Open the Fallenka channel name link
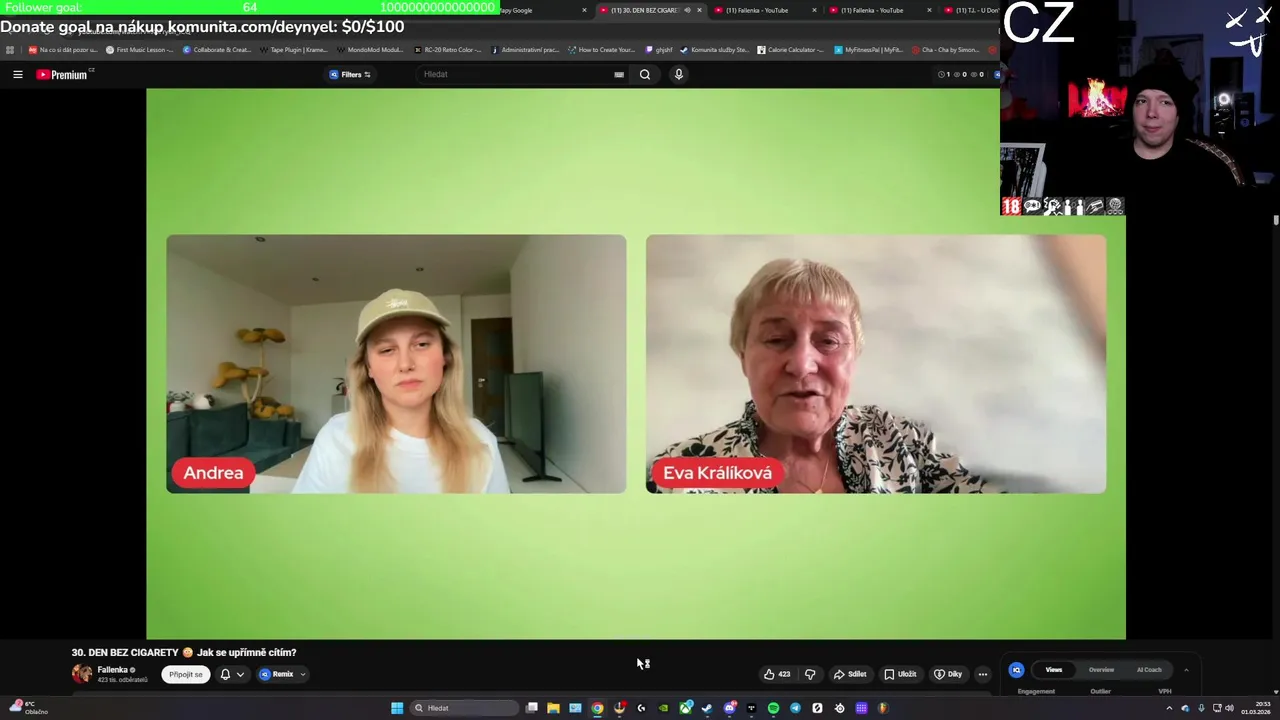 [112, 670]
